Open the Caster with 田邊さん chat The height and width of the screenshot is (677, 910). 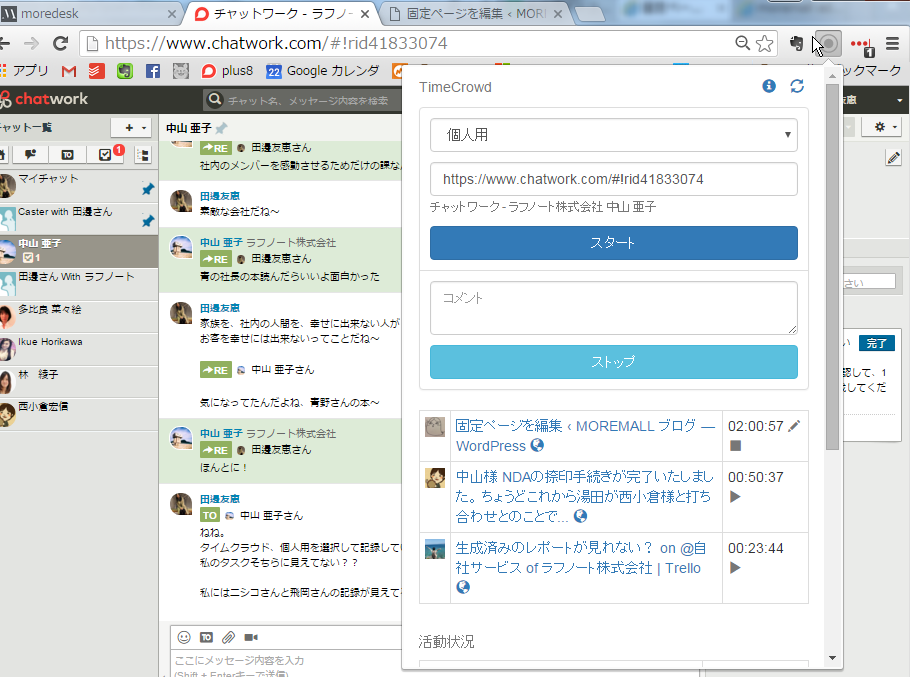(x=79, y=219)
